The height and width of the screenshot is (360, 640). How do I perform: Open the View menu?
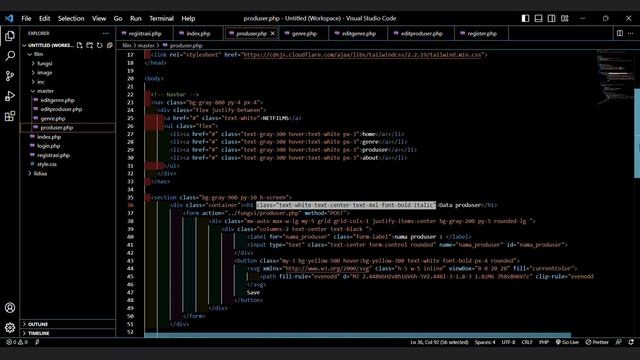[x=99, y=18]
